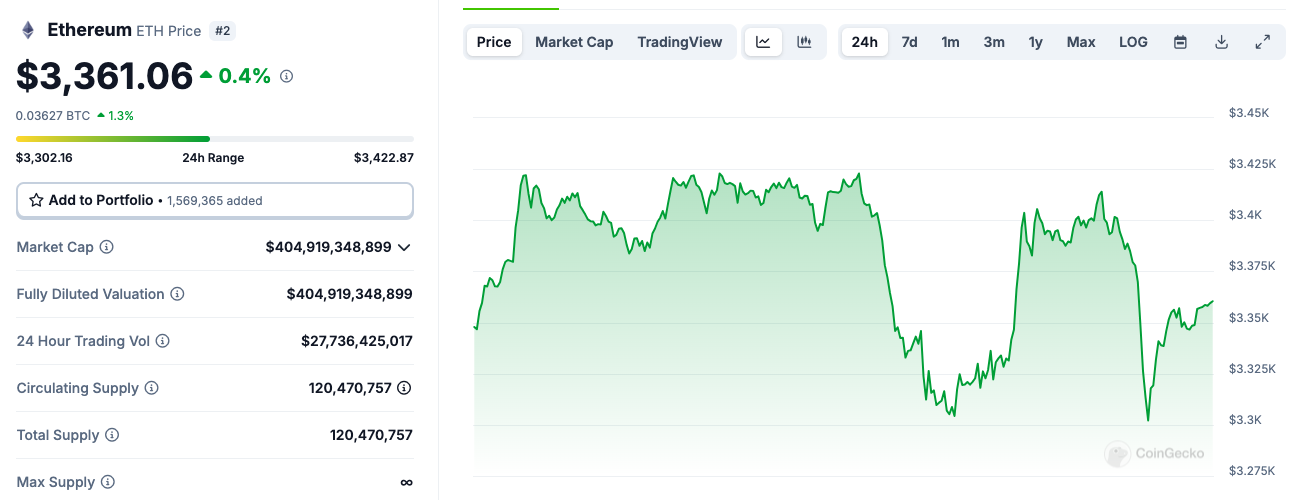Viewport: 1302px width, 500px height.
Task: Click info icon next to 120,470,757 circulating value
Action: click(x=404, y=388)
